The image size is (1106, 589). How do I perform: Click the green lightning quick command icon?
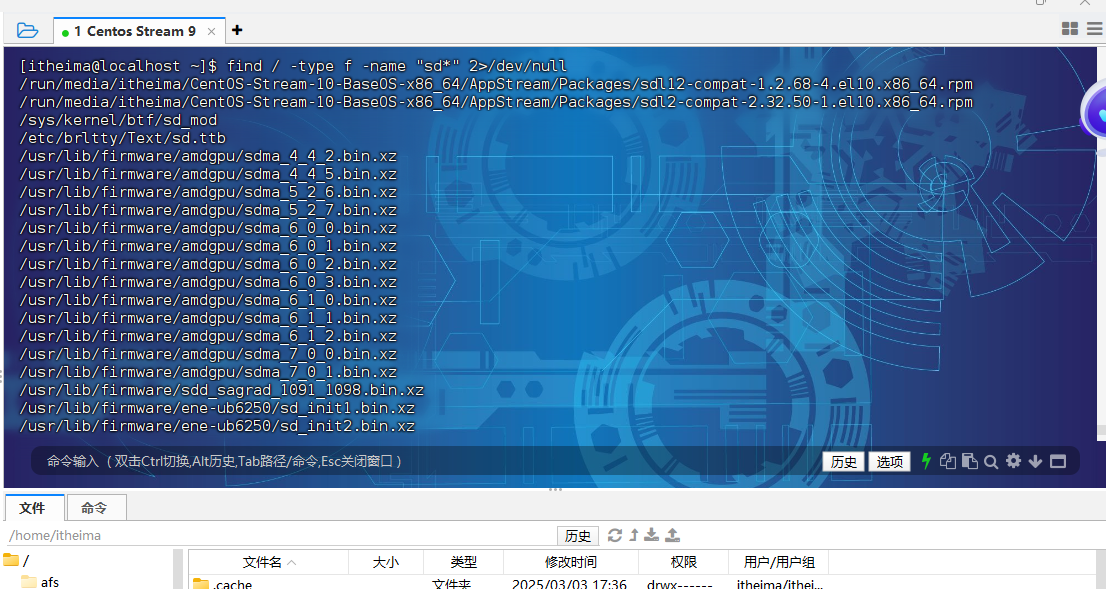[926, 461]
